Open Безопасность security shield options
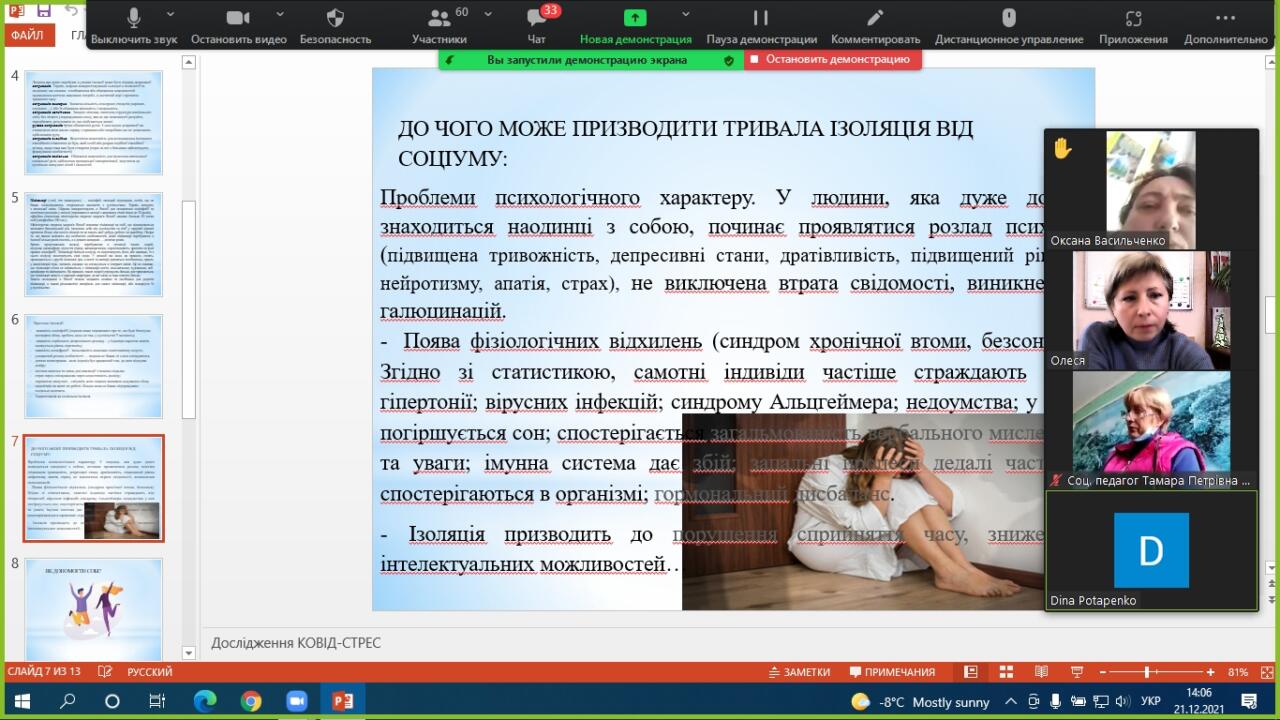 (x=335, y=27)
